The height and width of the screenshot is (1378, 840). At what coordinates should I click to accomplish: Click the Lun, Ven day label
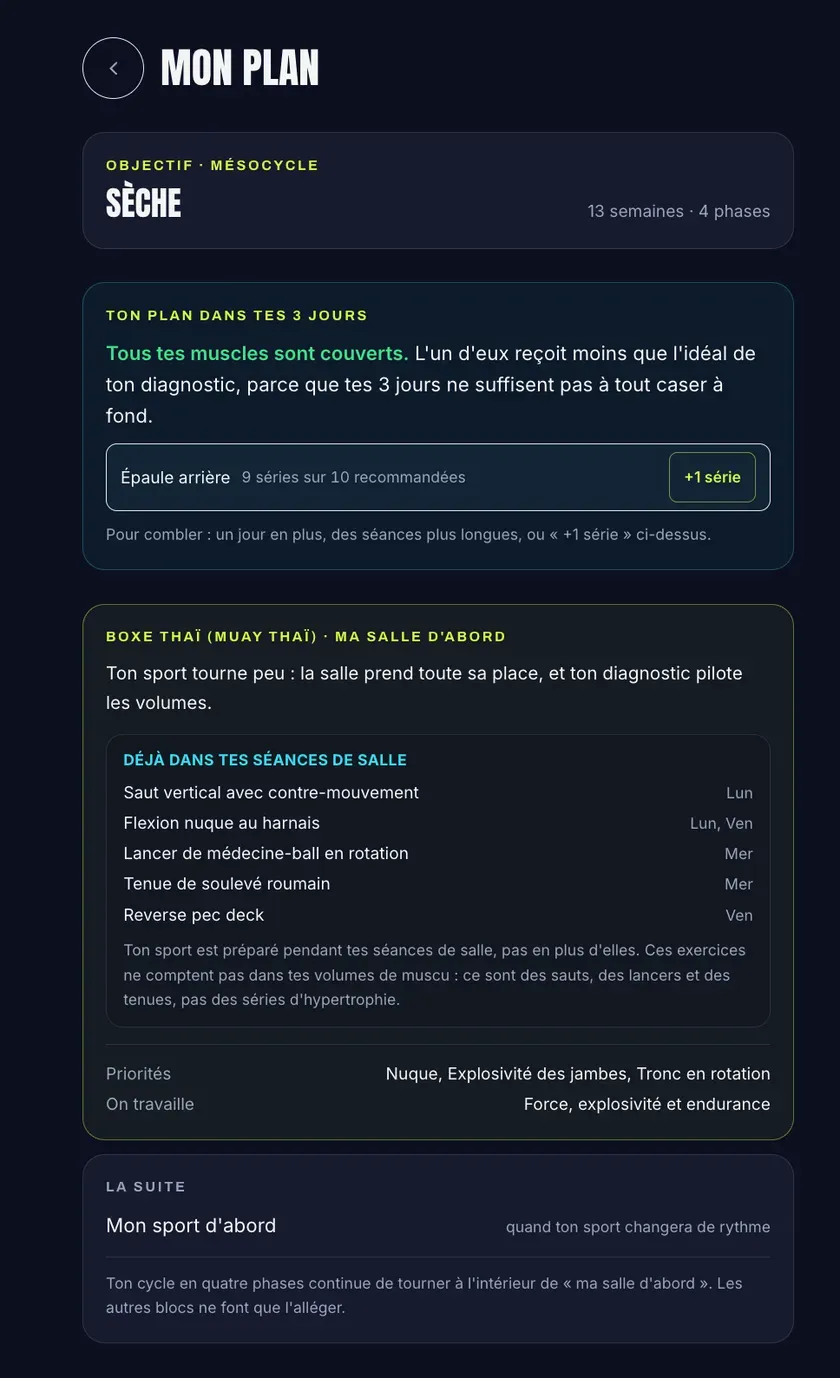pyautogui.click(x=721, y=823)
